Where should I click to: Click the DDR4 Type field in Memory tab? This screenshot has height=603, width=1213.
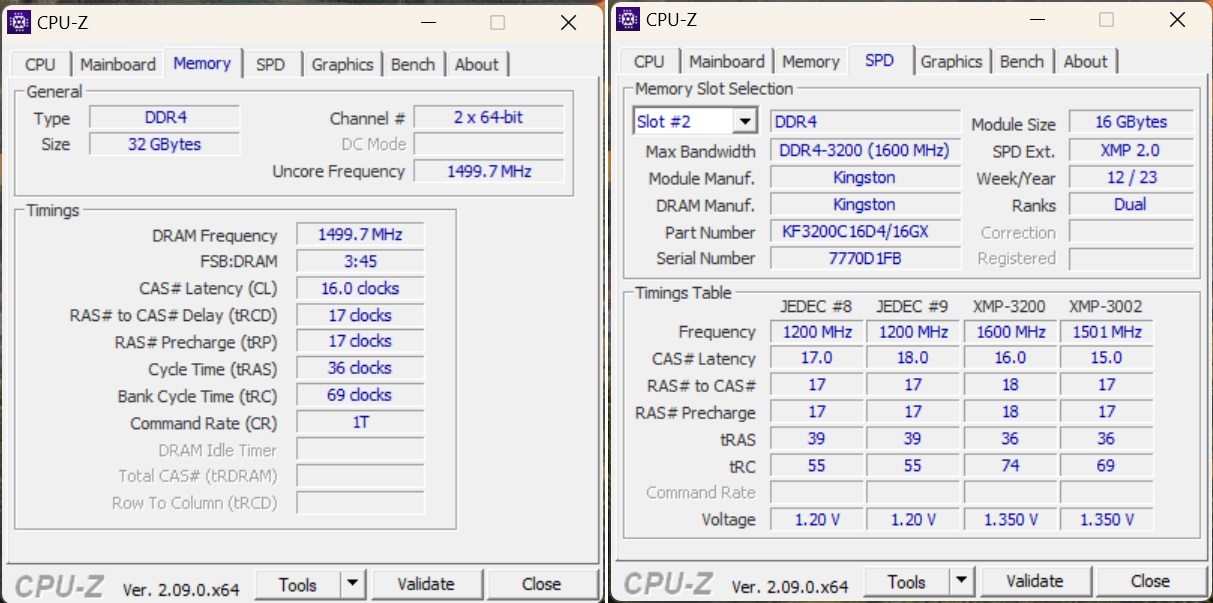[165, 117]
